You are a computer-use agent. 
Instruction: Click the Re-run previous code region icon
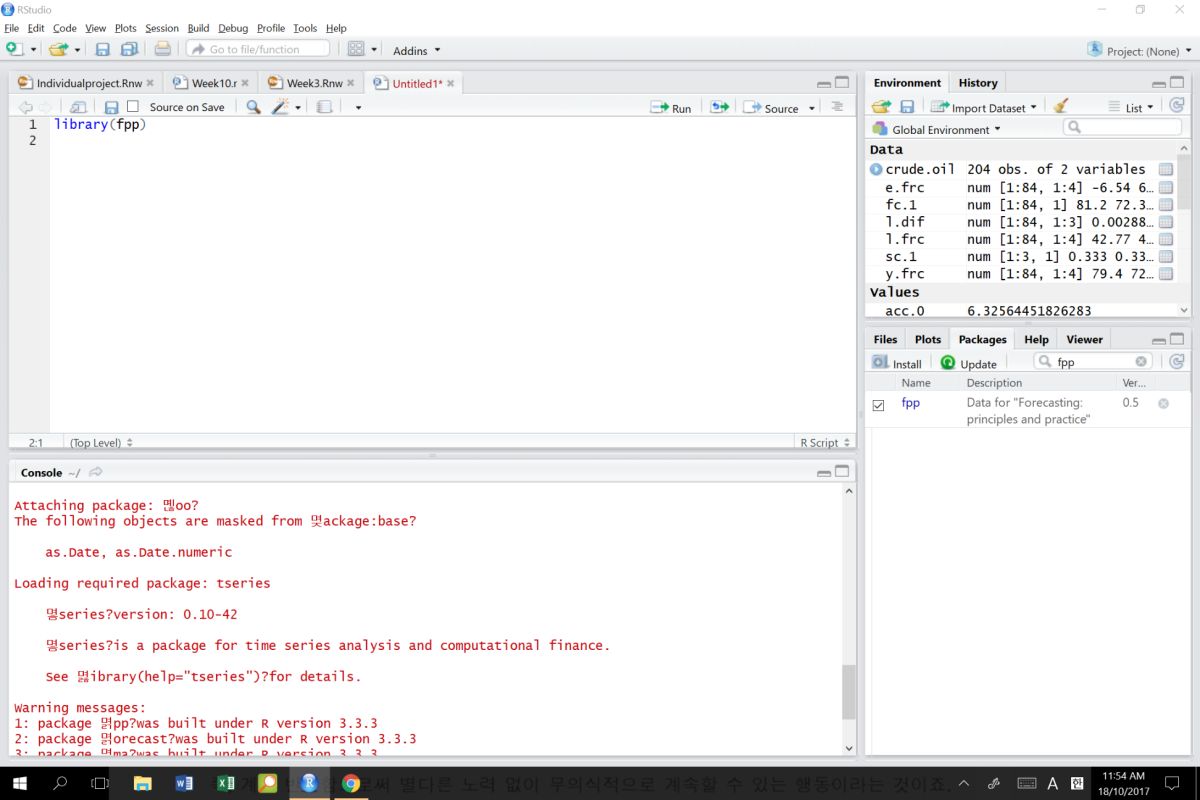719,107
